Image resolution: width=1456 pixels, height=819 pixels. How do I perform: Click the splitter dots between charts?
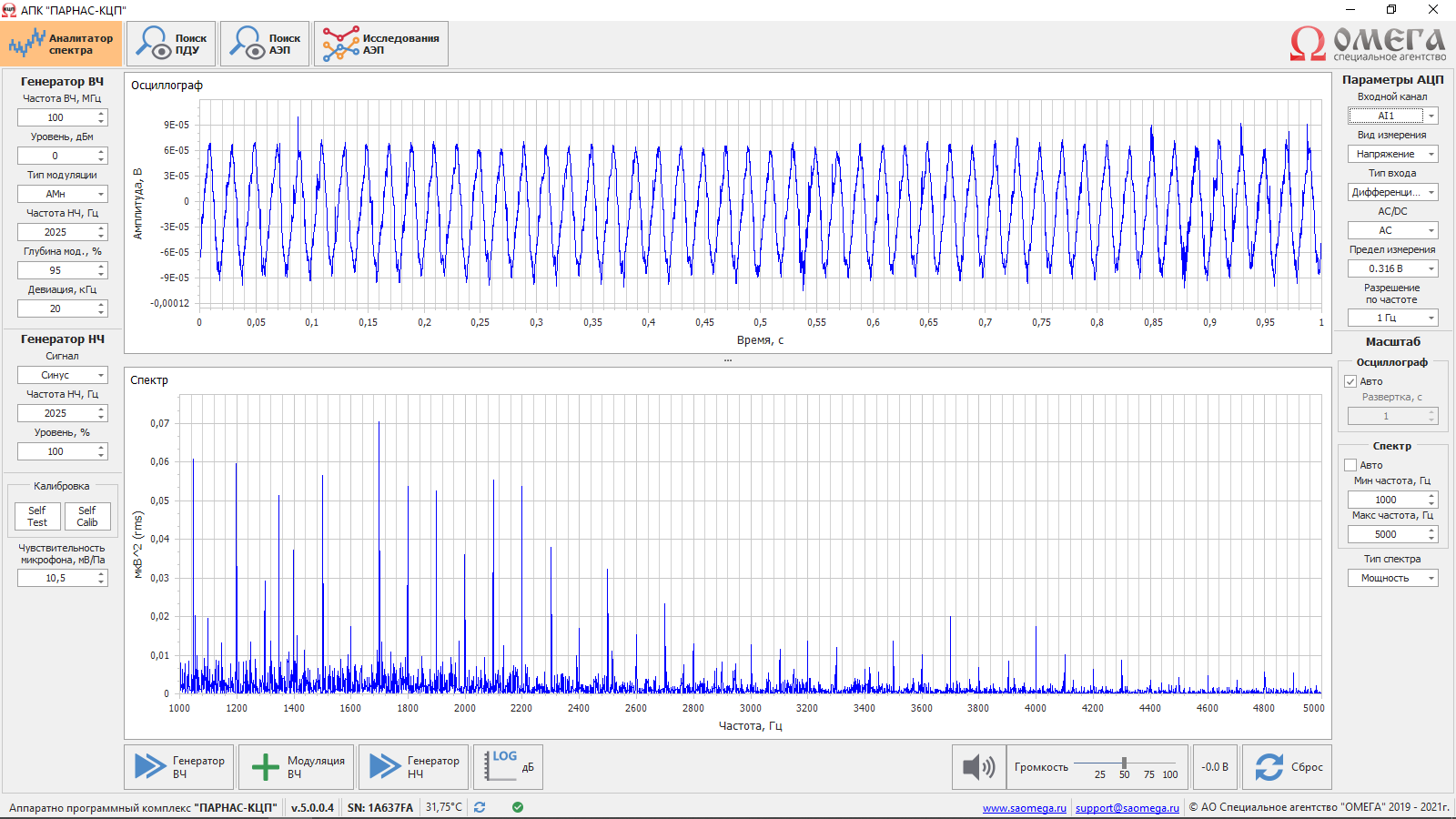point(728,360)
